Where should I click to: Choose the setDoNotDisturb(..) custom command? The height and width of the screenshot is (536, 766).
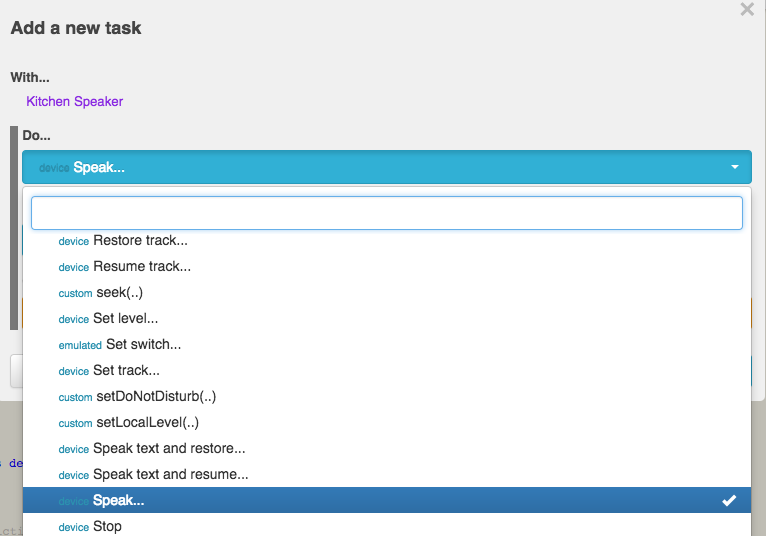click(x=386, y=396)
